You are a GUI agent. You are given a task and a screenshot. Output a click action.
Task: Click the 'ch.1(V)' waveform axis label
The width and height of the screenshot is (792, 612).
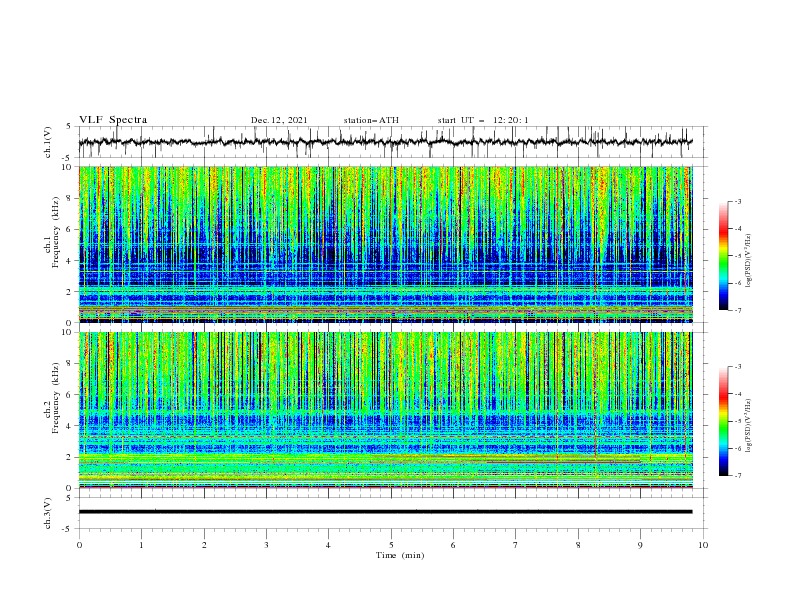[x=48, y=142]
